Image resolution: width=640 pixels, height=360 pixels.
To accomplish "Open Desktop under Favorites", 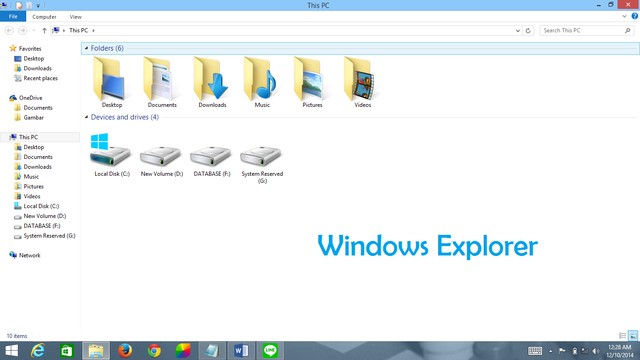I will coord(33,58).
